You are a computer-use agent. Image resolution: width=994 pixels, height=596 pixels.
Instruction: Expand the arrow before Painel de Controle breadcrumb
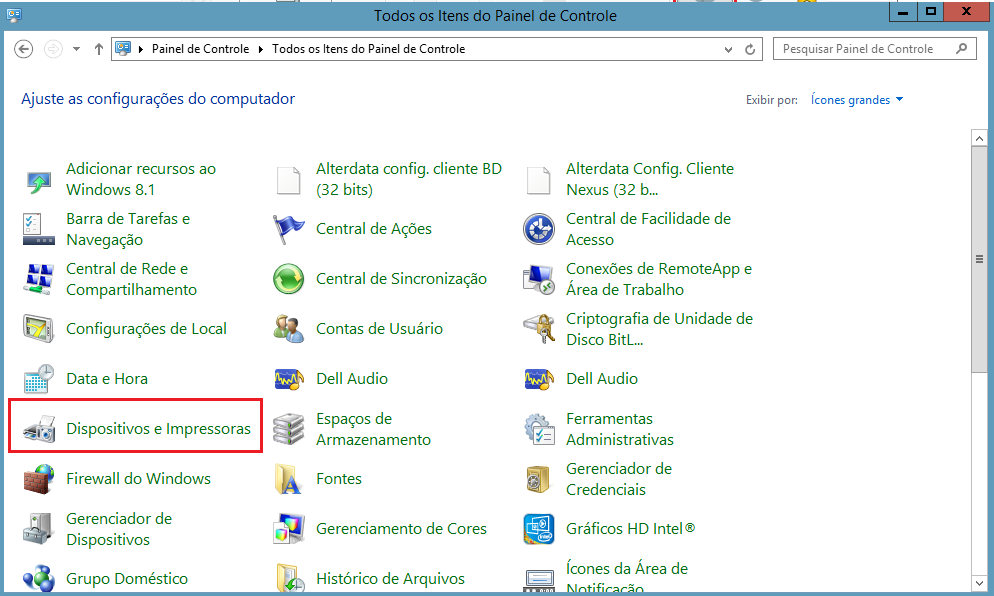(x=141, y=49)
